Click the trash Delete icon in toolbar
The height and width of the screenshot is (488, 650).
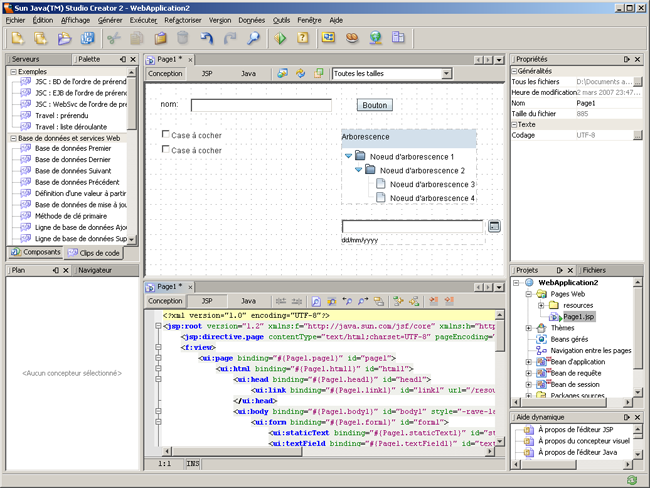(x=182, y=39)
